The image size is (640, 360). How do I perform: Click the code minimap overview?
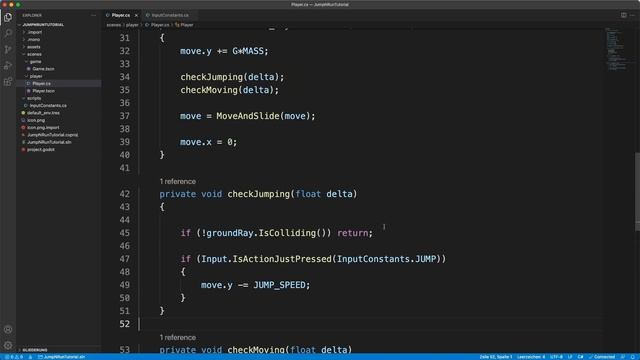(618, 49)
